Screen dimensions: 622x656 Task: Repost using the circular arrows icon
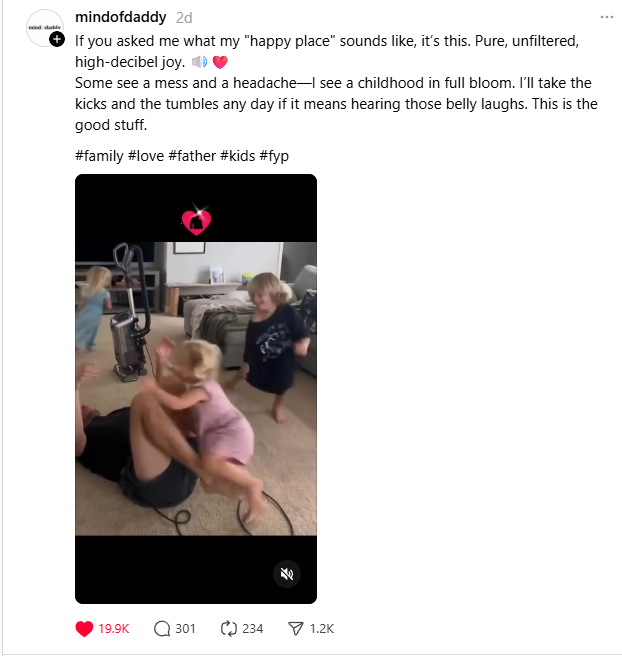[x=229, y=629]
